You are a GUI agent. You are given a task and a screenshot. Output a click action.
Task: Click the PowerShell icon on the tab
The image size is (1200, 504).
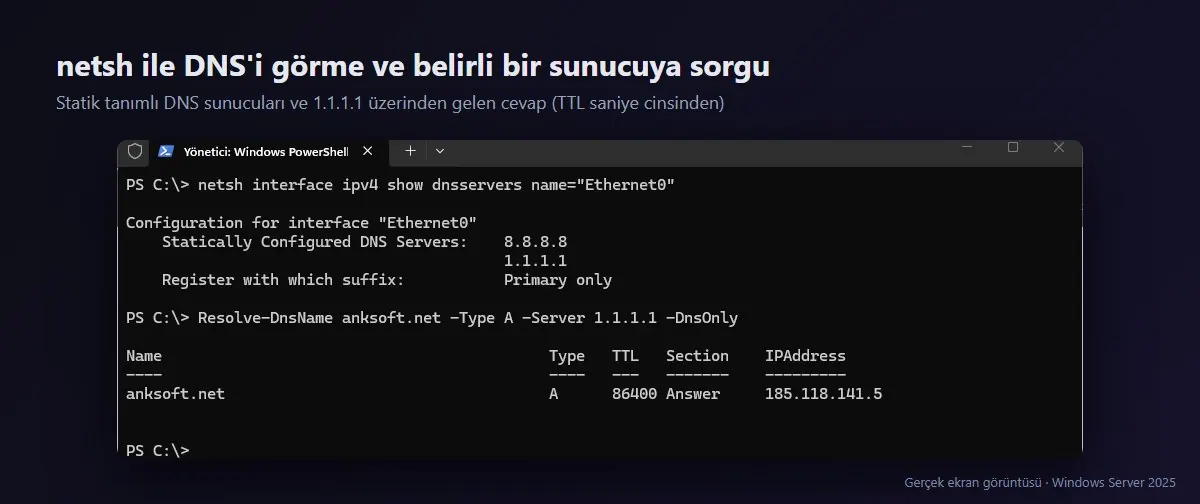[166, 151]
